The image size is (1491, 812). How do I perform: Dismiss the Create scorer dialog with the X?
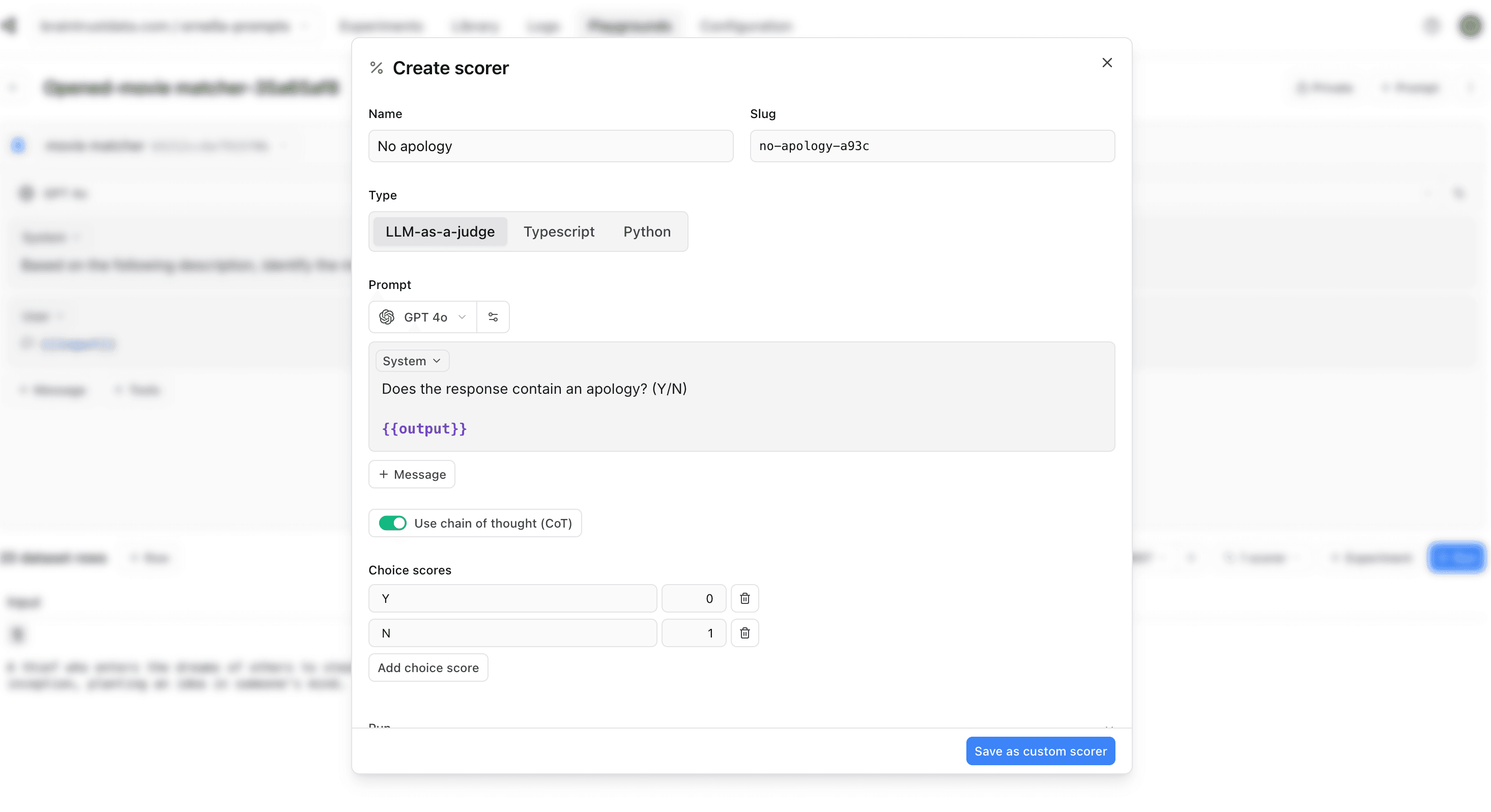(1107, 62)
